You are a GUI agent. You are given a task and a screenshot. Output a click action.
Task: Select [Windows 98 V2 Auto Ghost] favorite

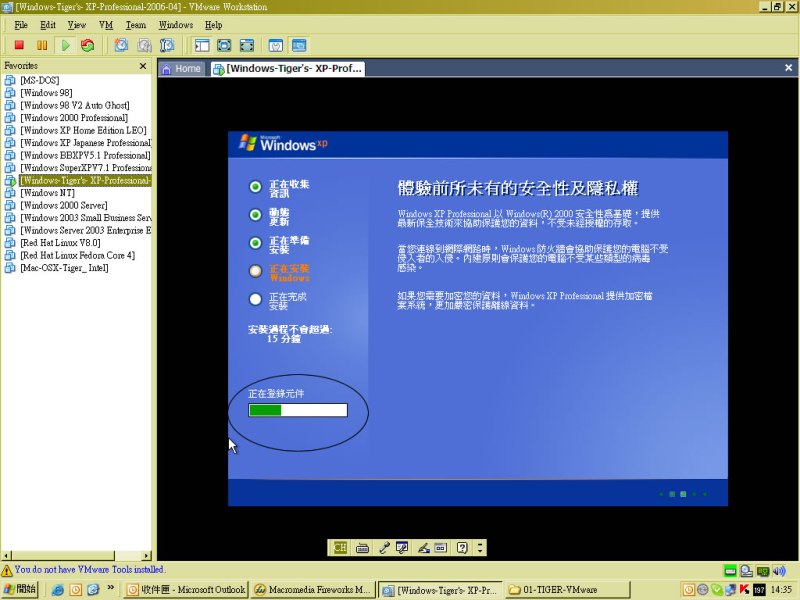74,105
